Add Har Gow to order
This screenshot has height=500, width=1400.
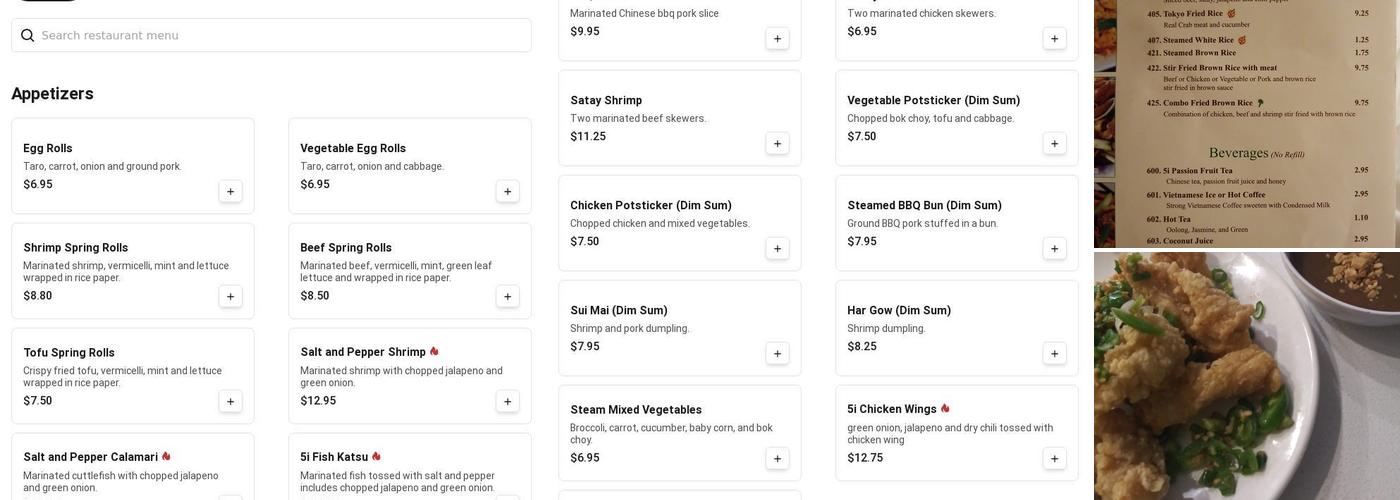point(1054,353)
